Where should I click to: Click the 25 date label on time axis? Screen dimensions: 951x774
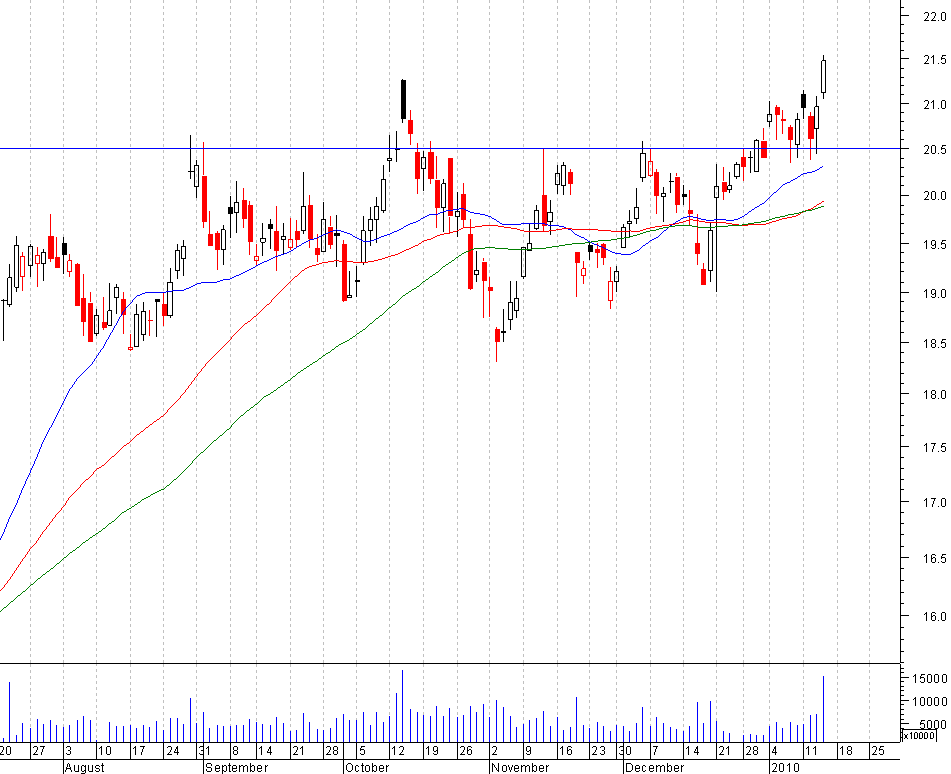tap(878, 750)
